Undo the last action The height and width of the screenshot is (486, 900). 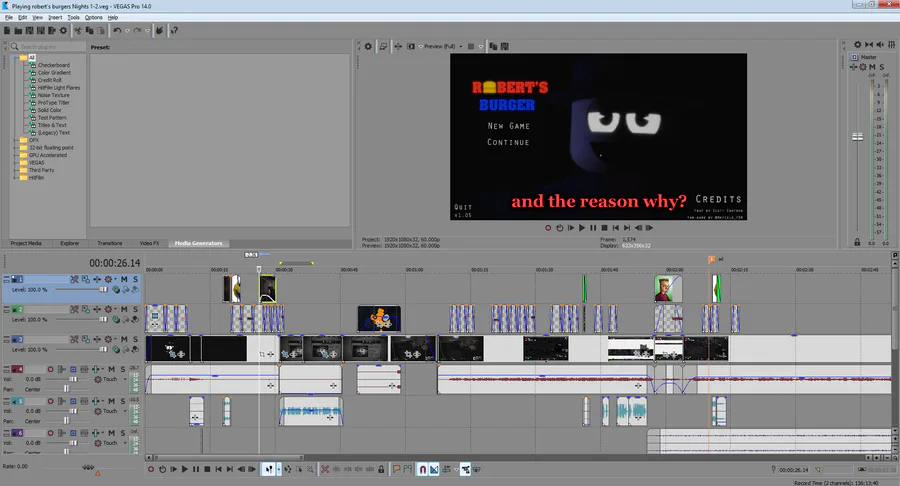[117, 30]
